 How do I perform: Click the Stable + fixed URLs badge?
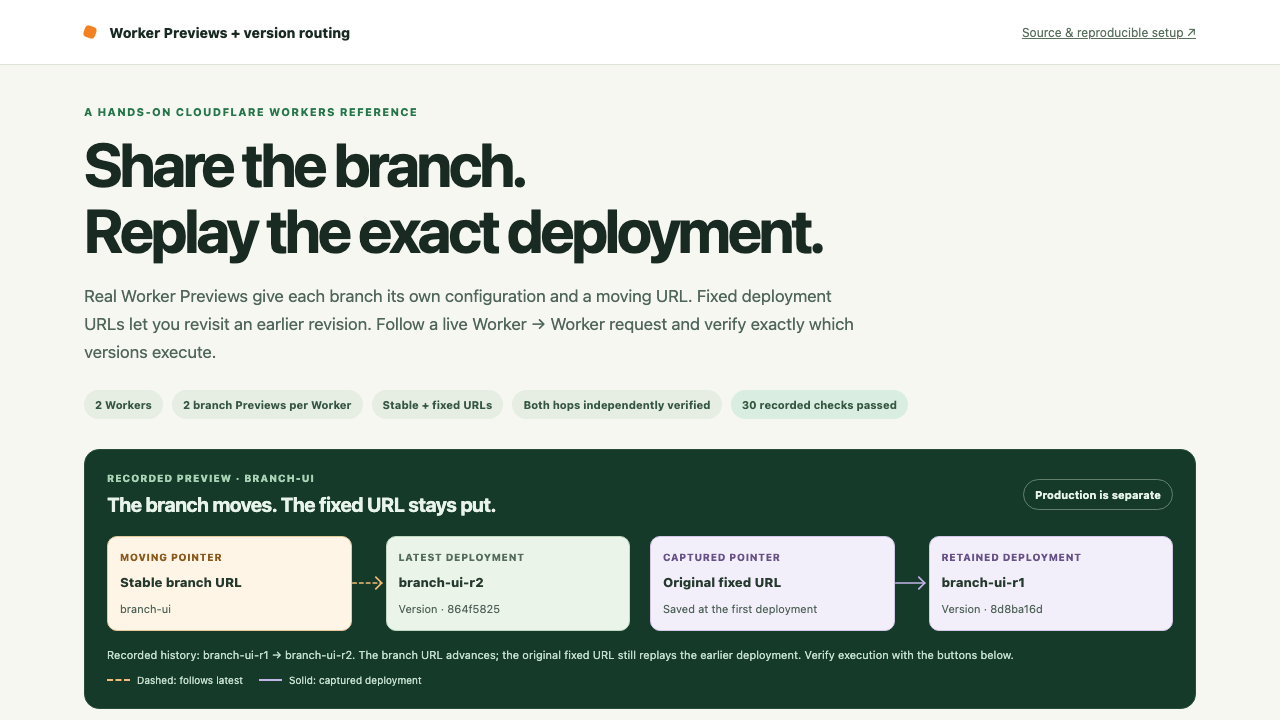437,405
